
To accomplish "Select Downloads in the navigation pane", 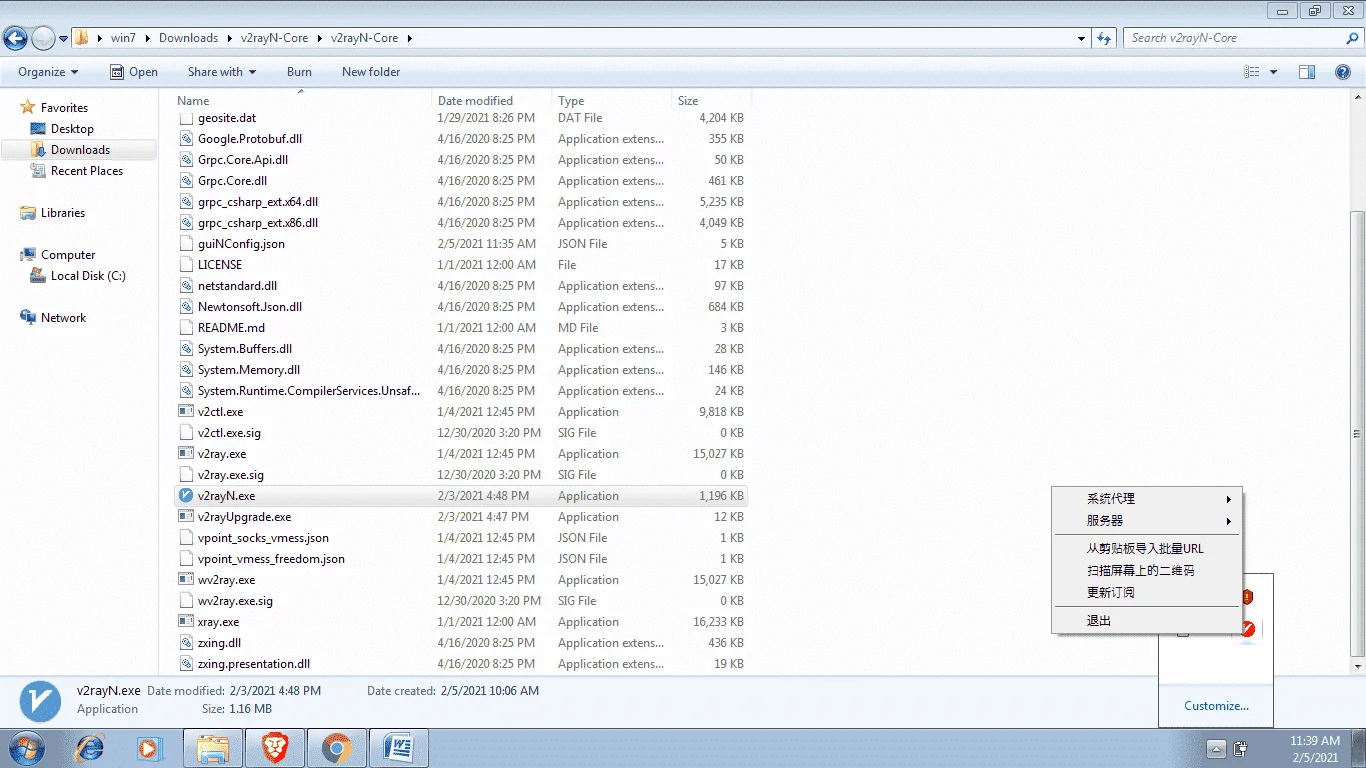I will (x=80, y=150).
